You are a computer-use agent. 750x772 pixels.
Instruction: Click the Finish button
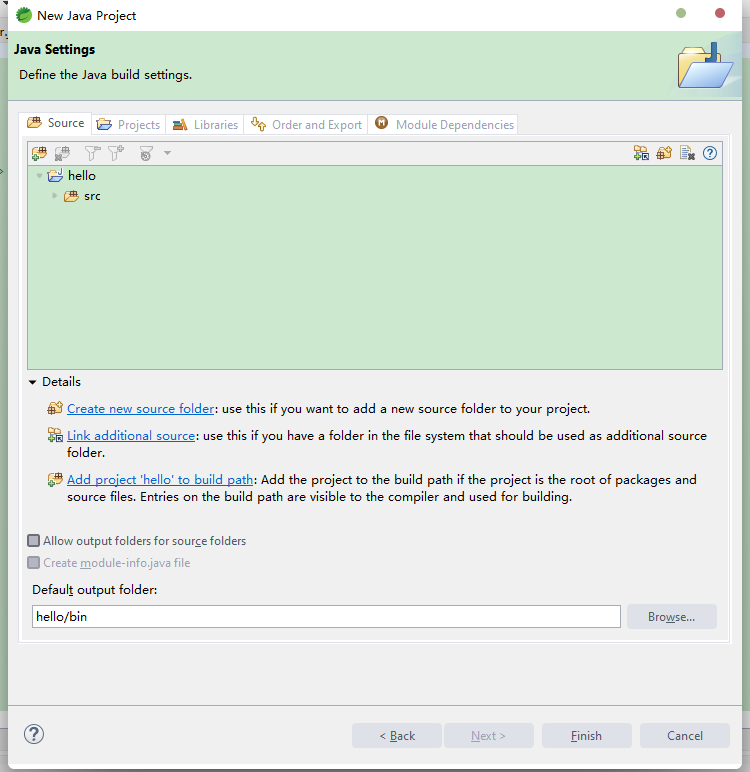587,736
